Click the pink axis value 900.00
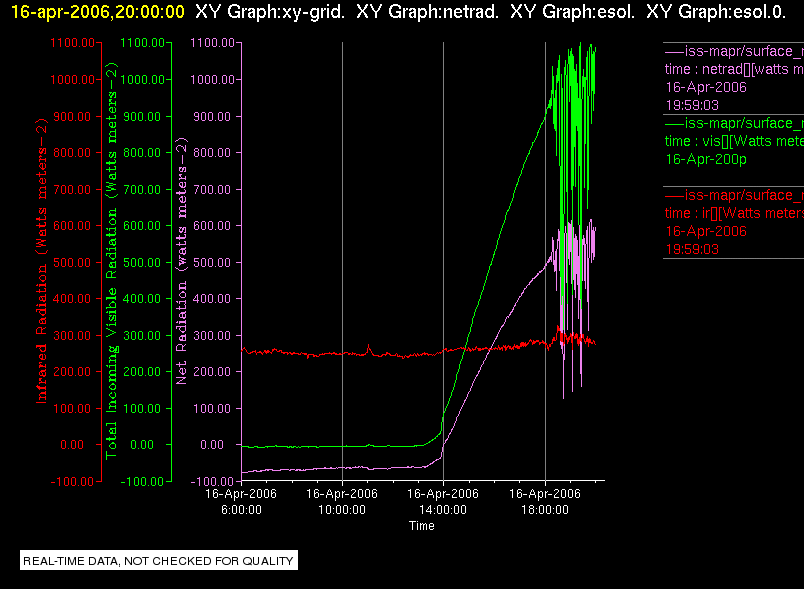The height and width of the screenshot is (589, 804). coord(212,117)
